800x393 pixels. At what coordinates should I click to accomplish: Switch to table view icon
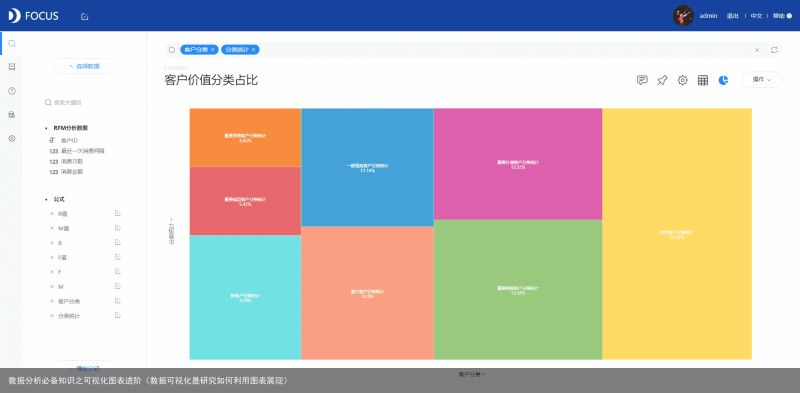(x=703, y=80)
